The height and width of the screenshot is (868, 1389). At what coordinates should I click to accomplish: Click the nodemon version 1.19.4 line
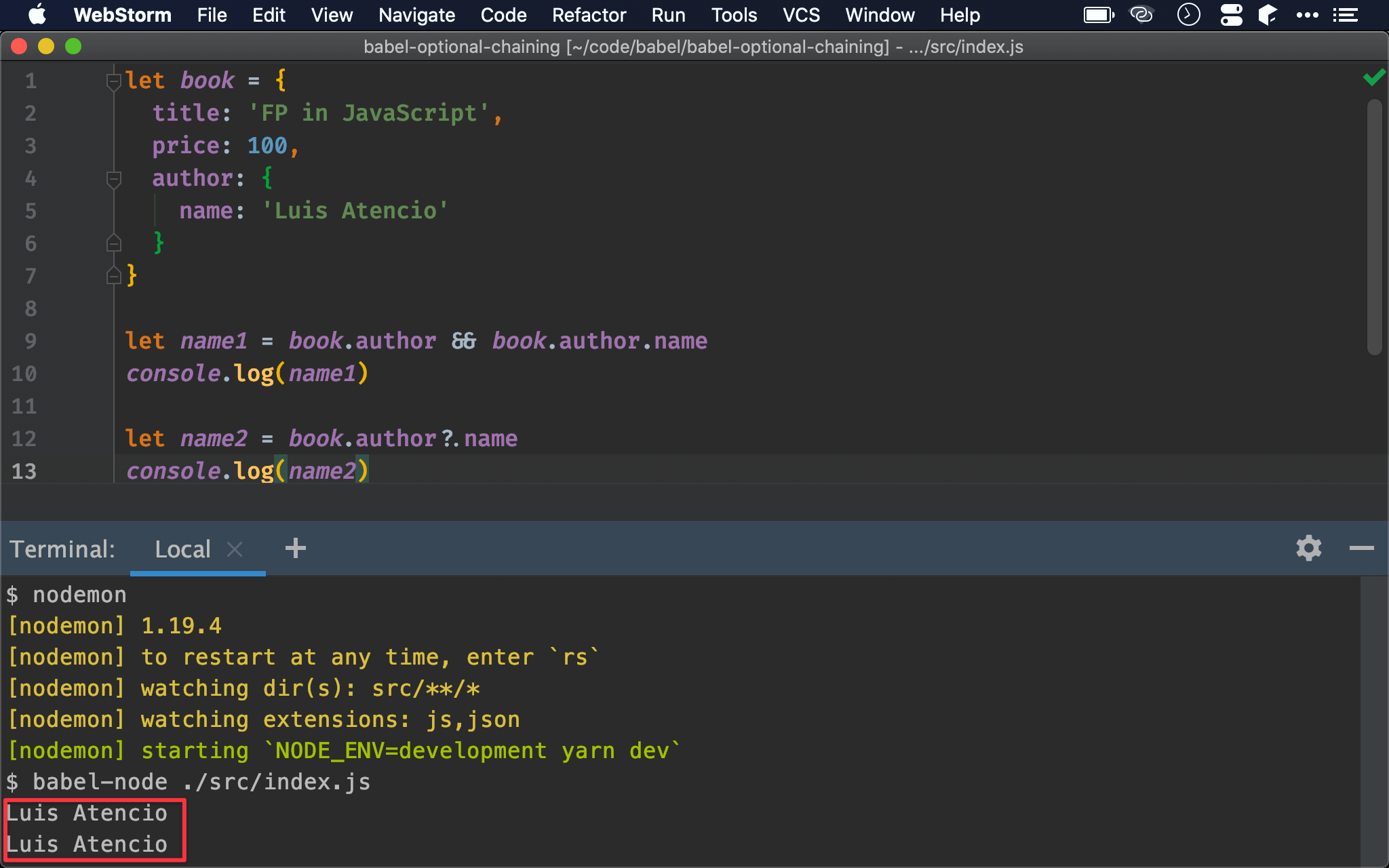pyautogui.click(x=114, y=626)
